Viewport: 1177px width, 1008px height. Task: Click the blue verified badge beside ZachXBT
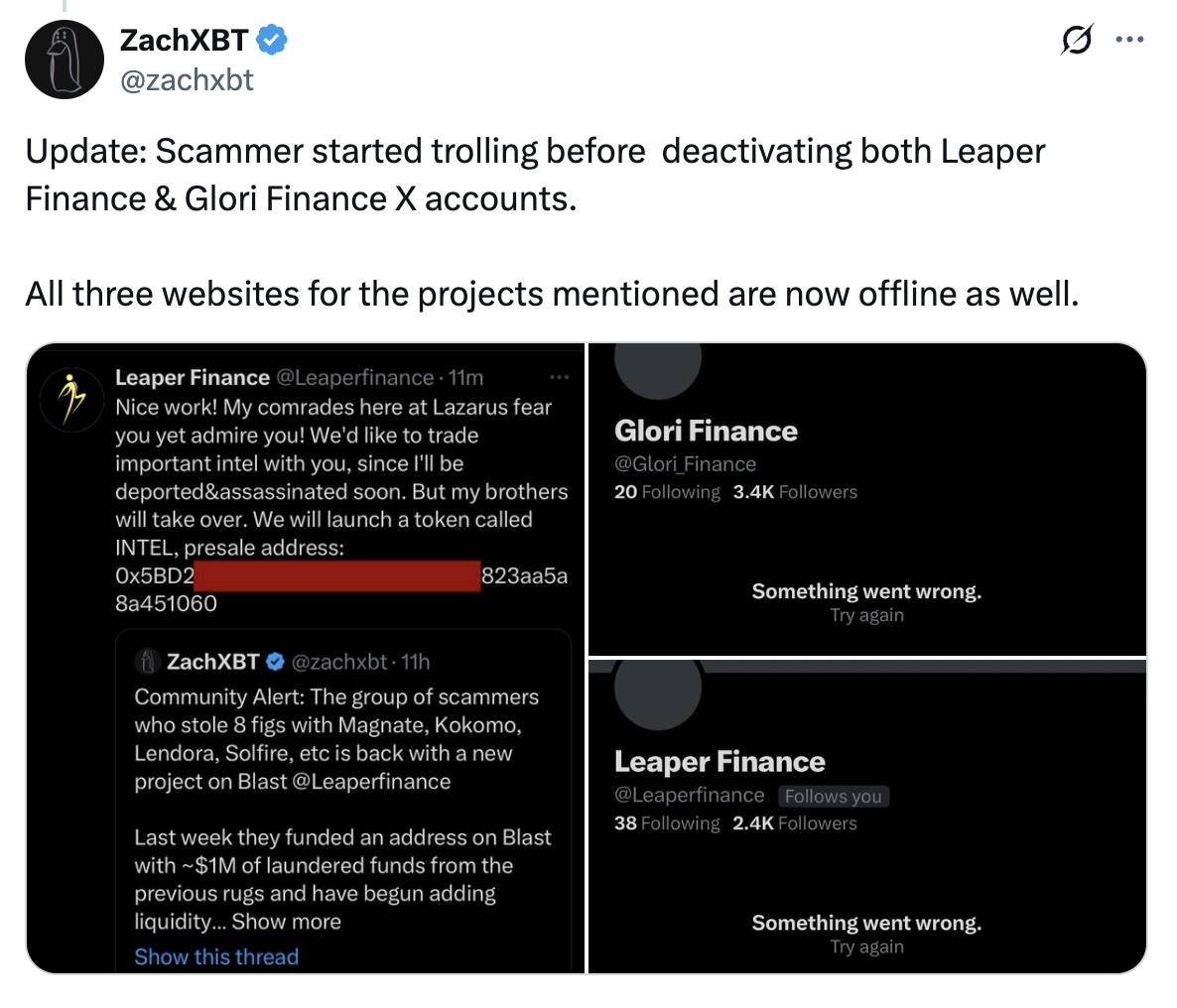point(272,40)
